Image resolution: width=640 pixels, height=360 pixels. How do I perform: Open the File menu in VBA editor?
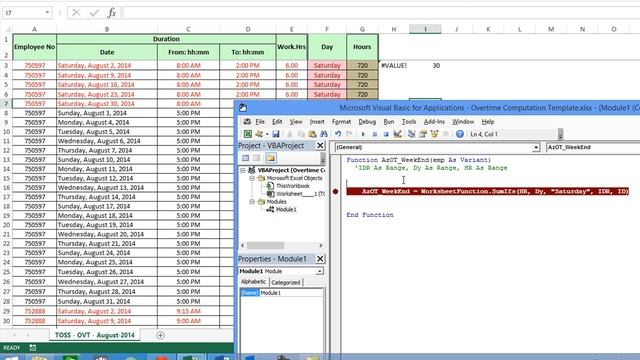coord(260,122)
